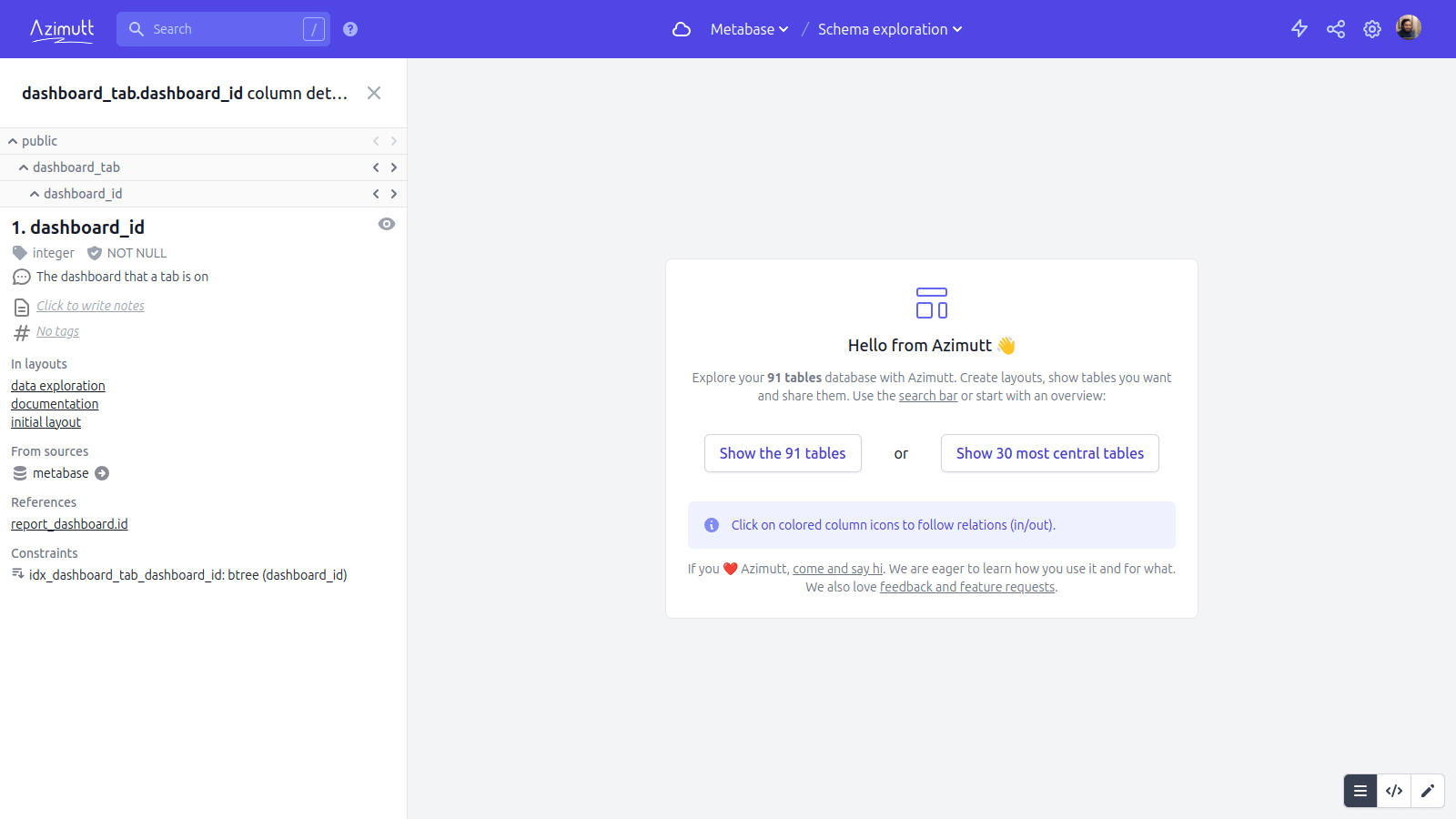Click the lightning bolt icon
The height and width of the screenshot is (819, 1456).
click(1299, 29)
